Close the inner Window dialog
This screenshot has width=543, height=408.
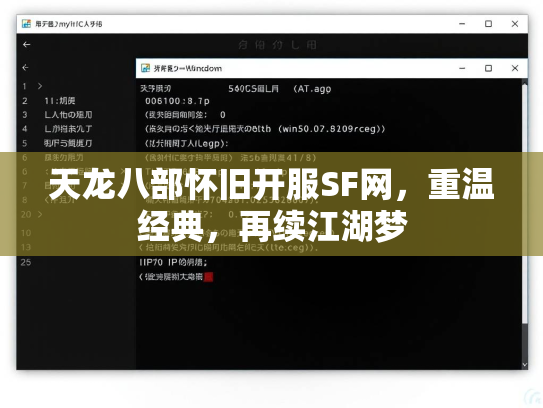(x=515, y=68)
